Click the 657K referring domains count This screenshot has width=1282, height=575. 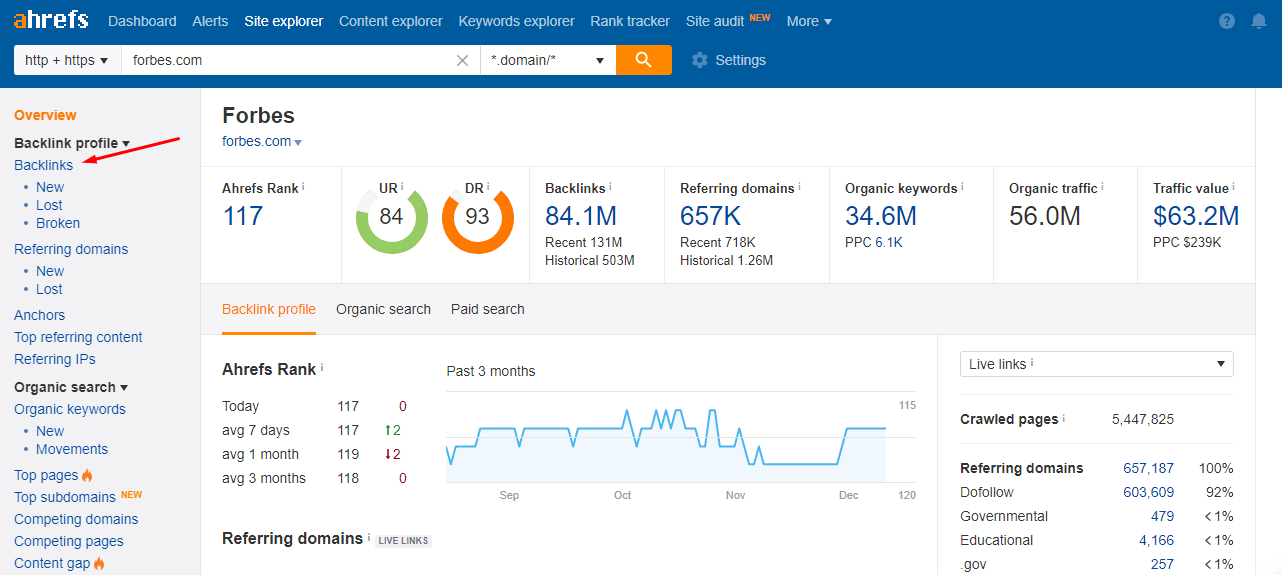pos(712,216)
